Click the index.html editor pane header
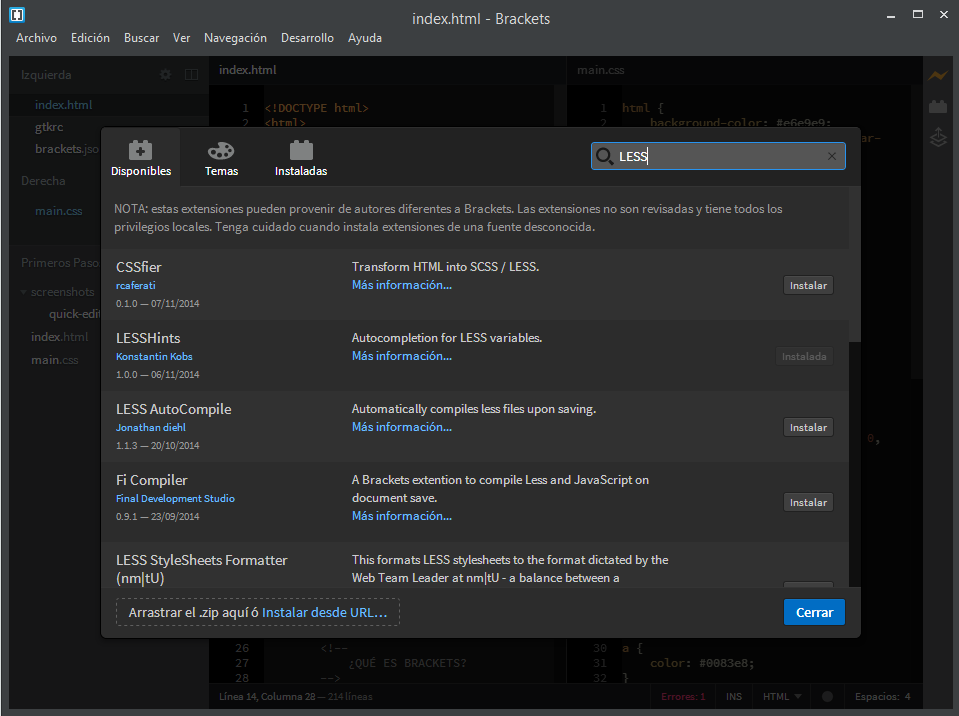This screenshot has height=716, width=959. [247, 70]
